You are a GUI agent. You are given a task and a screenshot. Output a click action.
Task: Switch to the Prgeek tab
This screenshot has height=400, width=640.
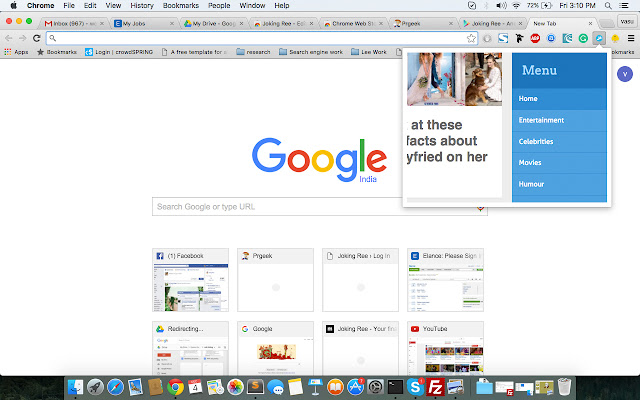[424, 24]
